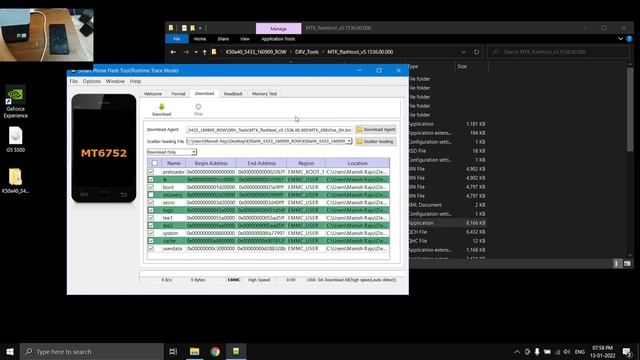The width and height of the screenshot is (640, 360).
Task: Open volume control in system tray
Action: [567, 351]
